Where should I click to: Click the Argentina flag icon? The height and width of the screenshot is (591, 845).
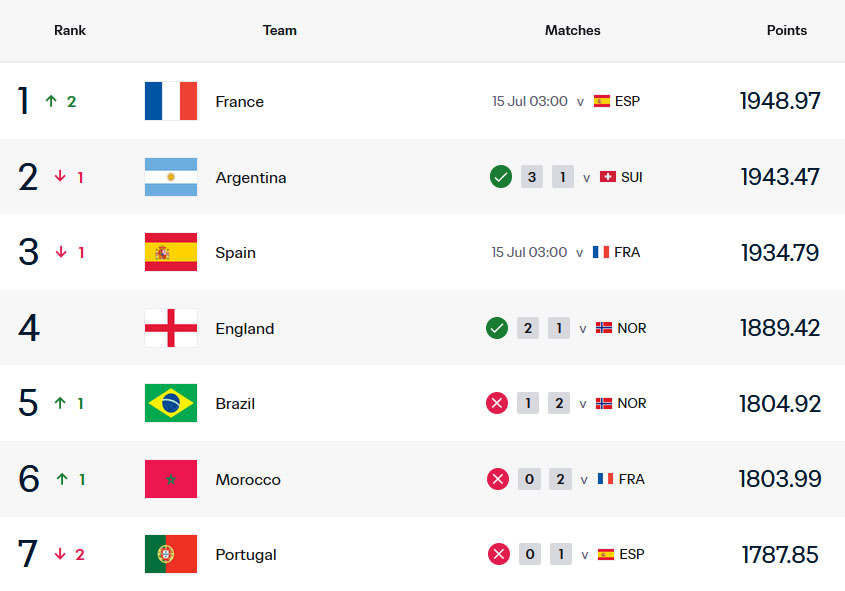(x=171, y=177)
